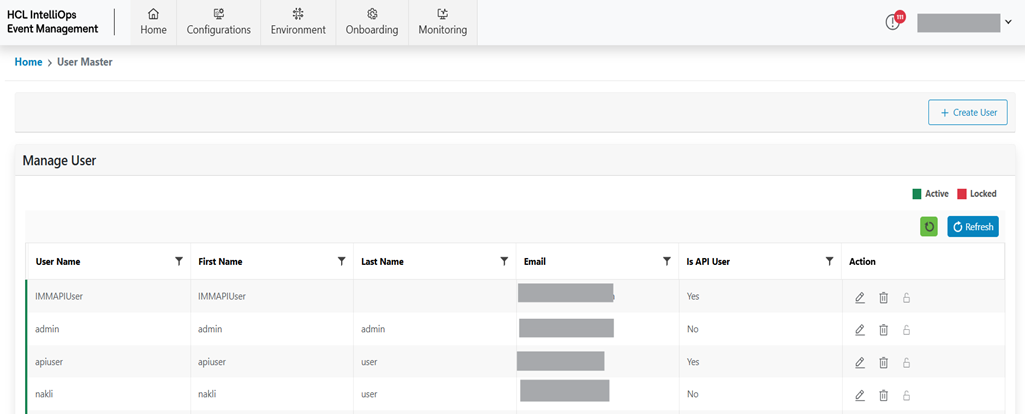Click the green reload icon button
Screen dimensions: 1025x414
point(929,227)
